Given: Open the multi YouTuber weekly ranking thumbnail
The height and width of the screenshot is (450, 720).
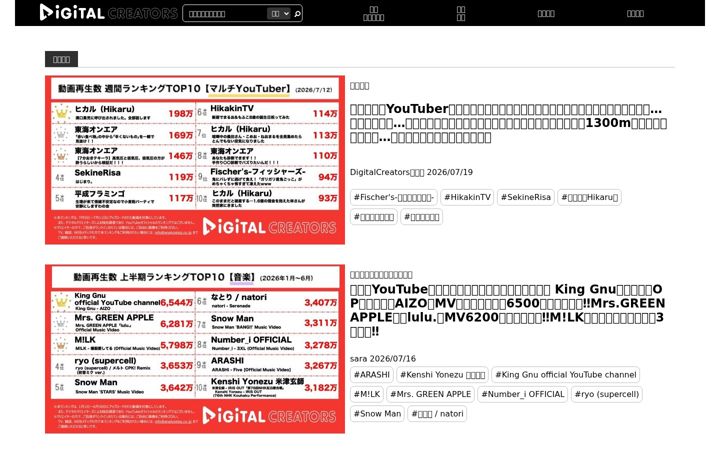Looking at the screenshot, I should click(x=195, y=160).
